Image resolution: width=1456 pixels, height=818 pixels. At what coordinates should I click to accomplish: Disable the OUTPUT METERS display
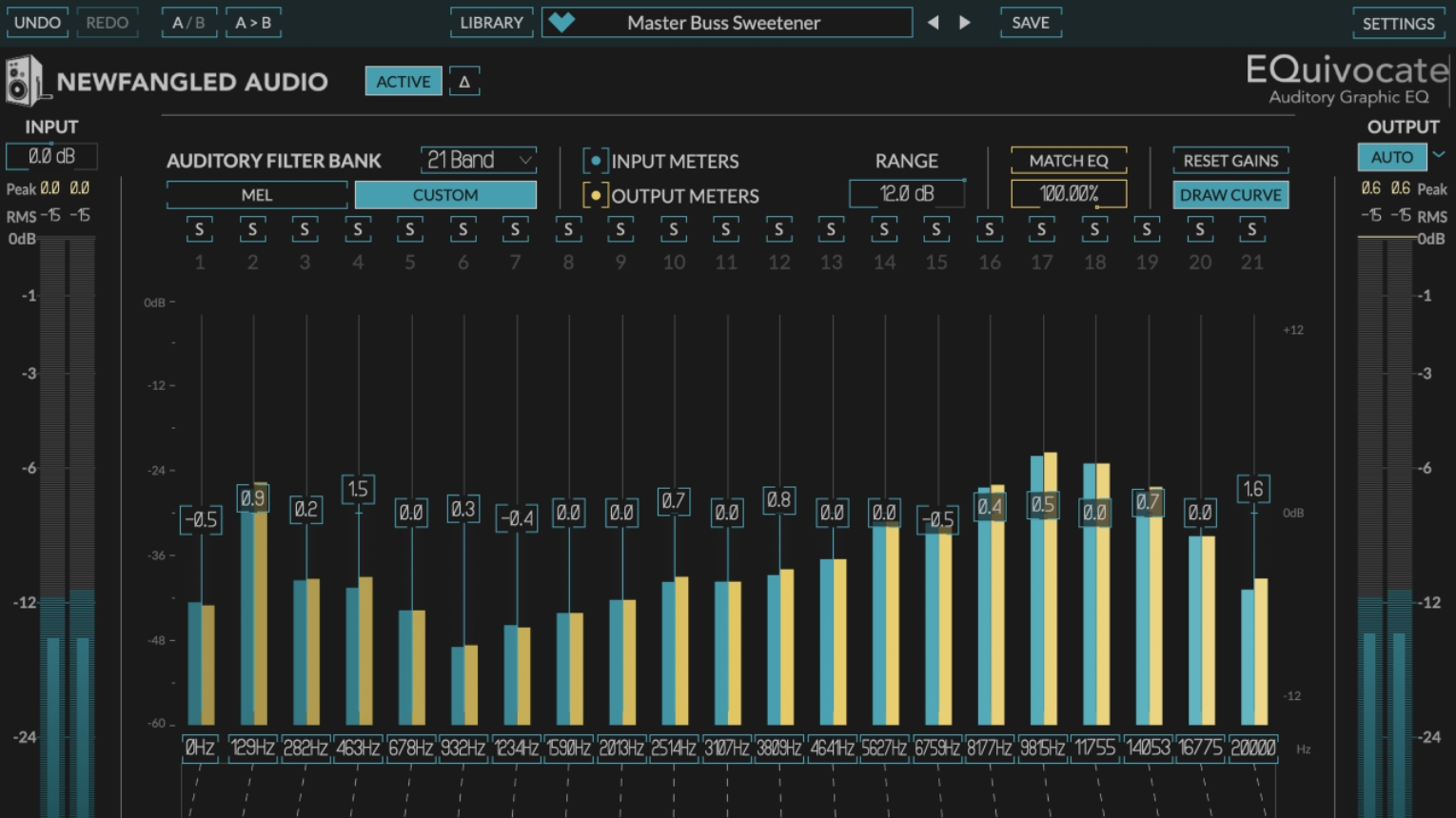(597, 195)
